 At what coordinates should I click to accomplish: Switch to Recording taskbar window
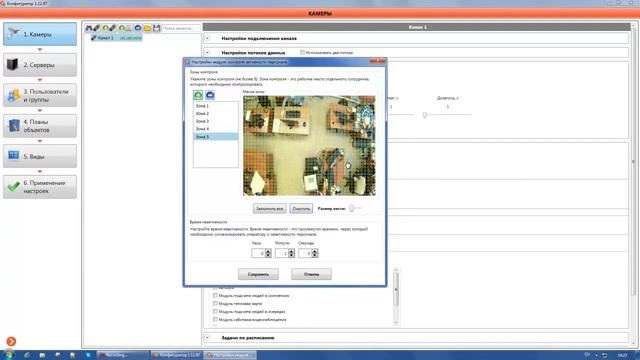[122, 355]
